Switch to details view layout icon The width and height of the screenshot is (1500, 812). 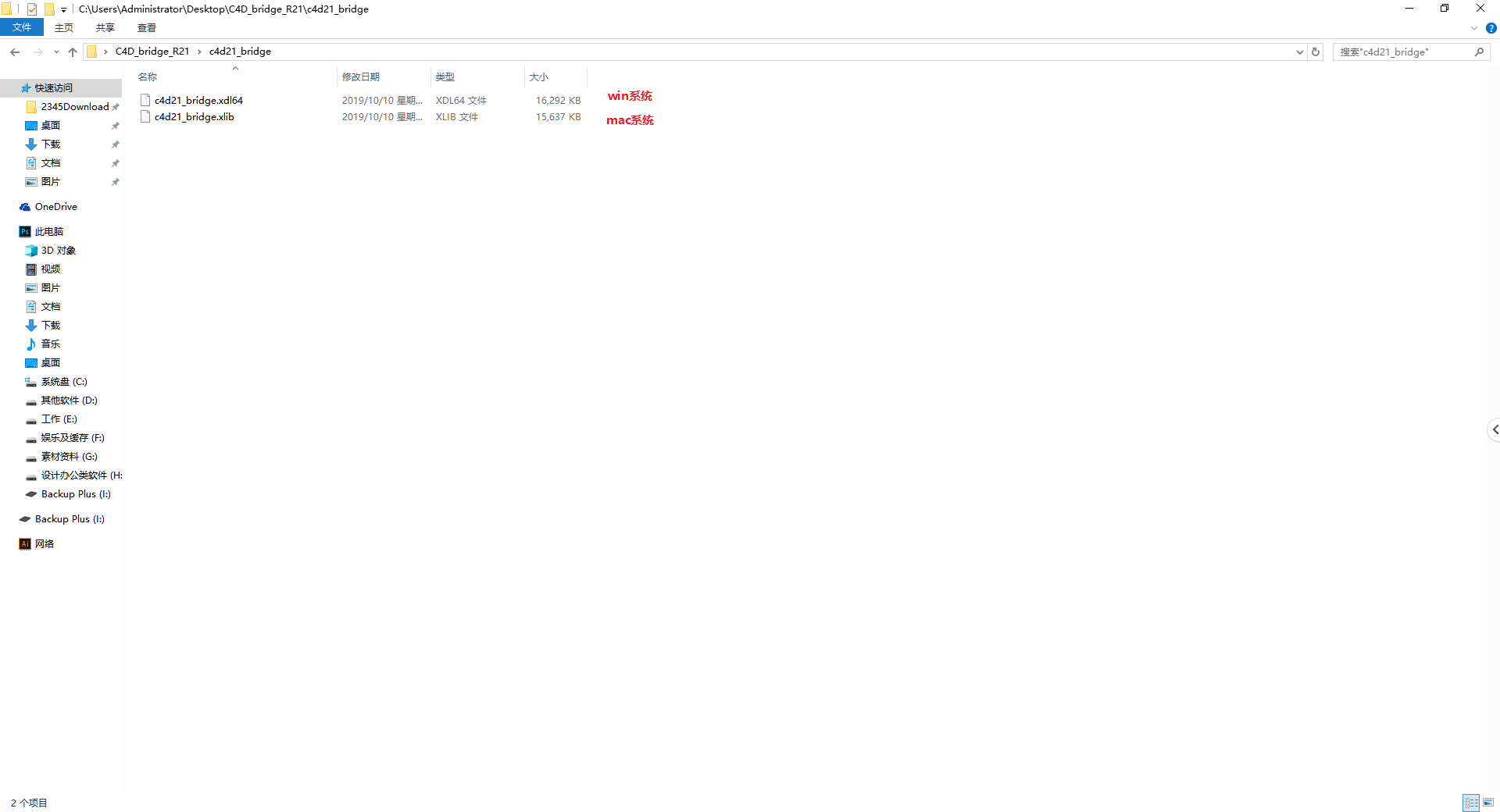1471,803
